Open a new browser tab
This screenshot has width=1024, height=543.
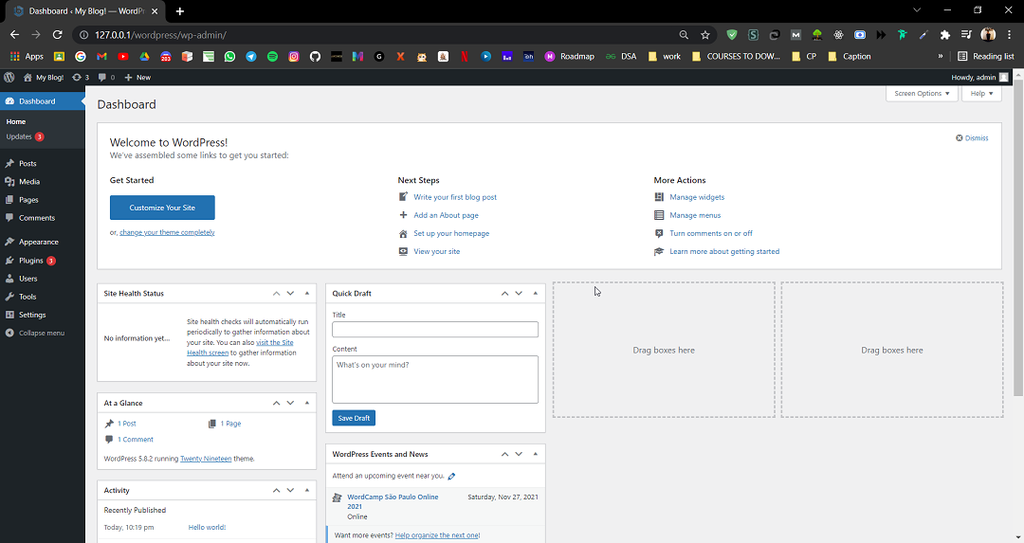180,11
